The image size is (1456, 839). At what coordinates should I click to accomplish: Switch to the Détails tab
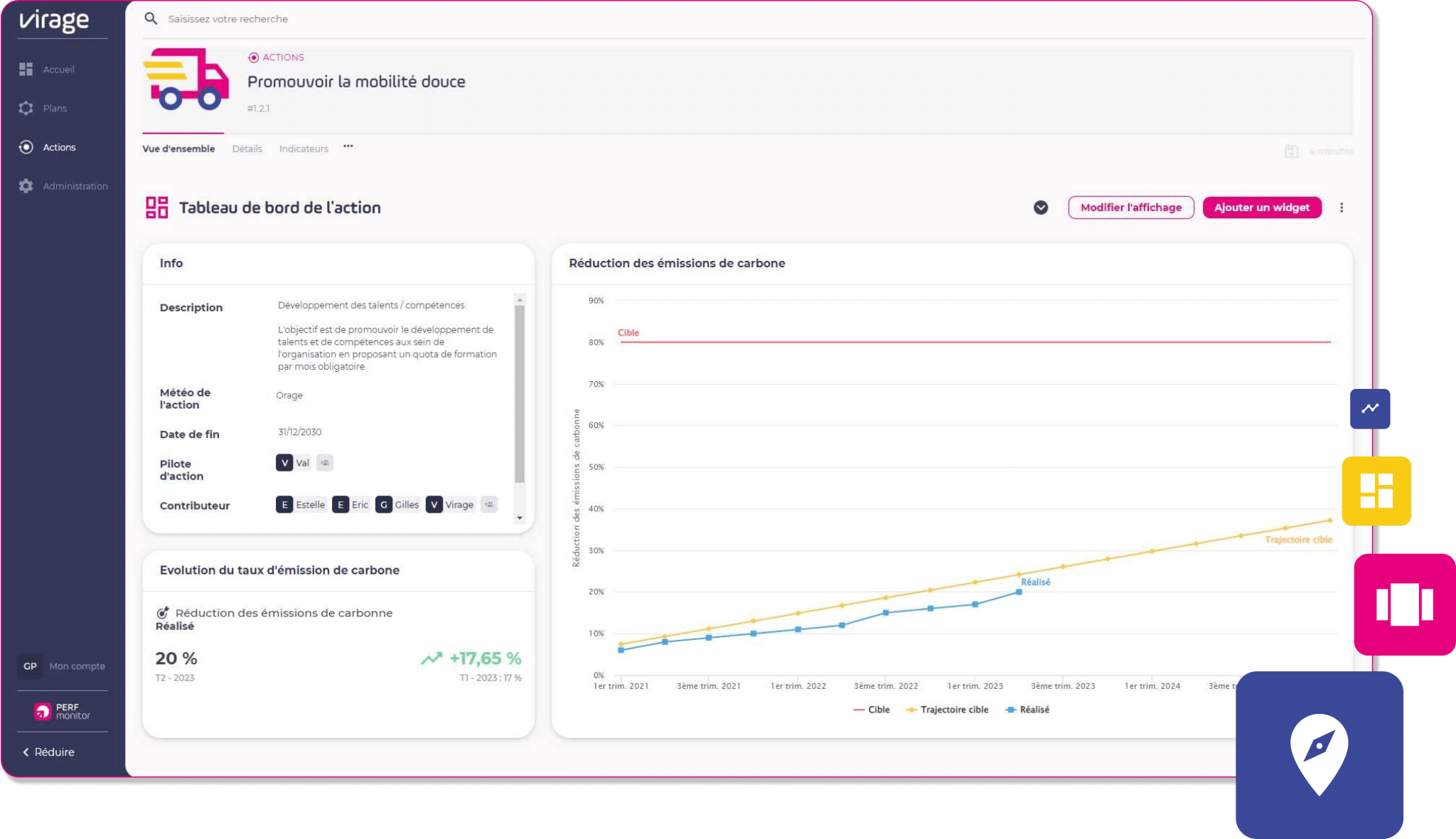click(x=245, y=148)
